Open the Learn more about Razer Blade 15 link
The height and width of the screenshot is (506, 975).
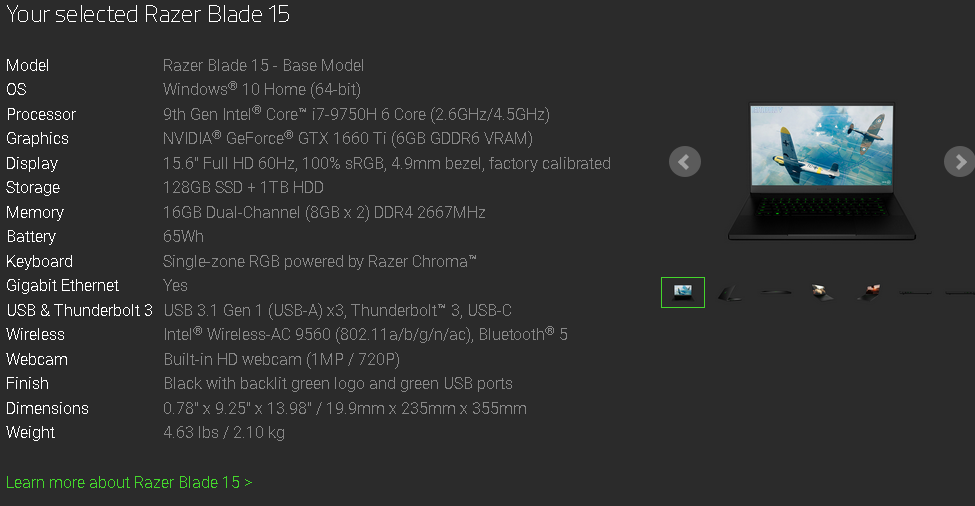click(x=129, y=482)
